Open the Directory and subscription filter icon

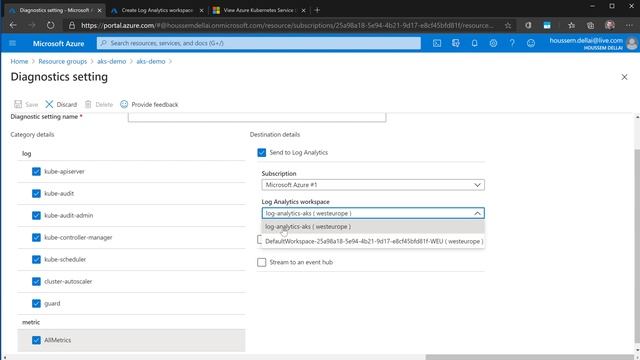[456, 43]
